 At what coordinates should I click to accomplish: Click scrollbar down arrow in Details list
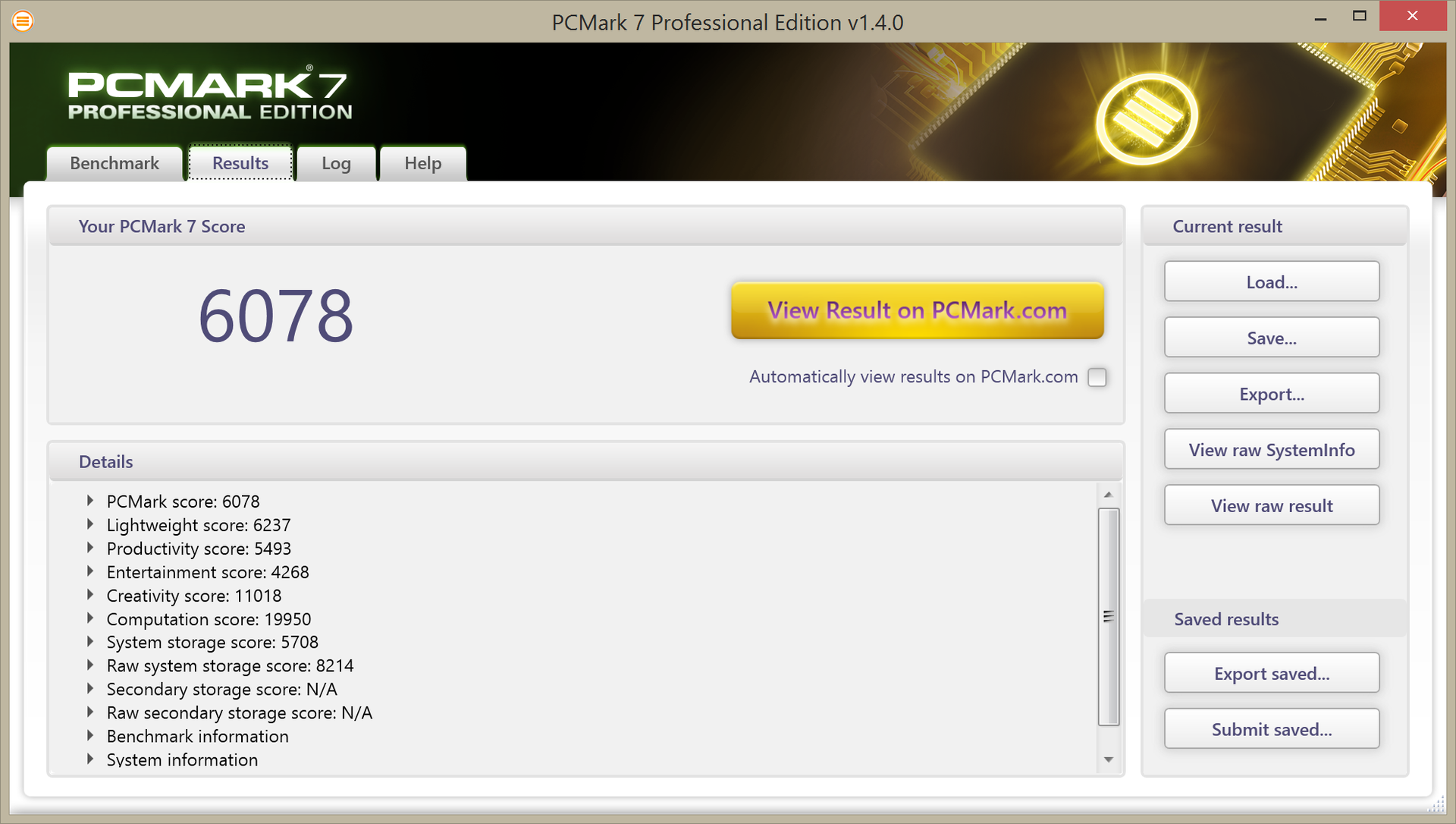[1108, 760]
